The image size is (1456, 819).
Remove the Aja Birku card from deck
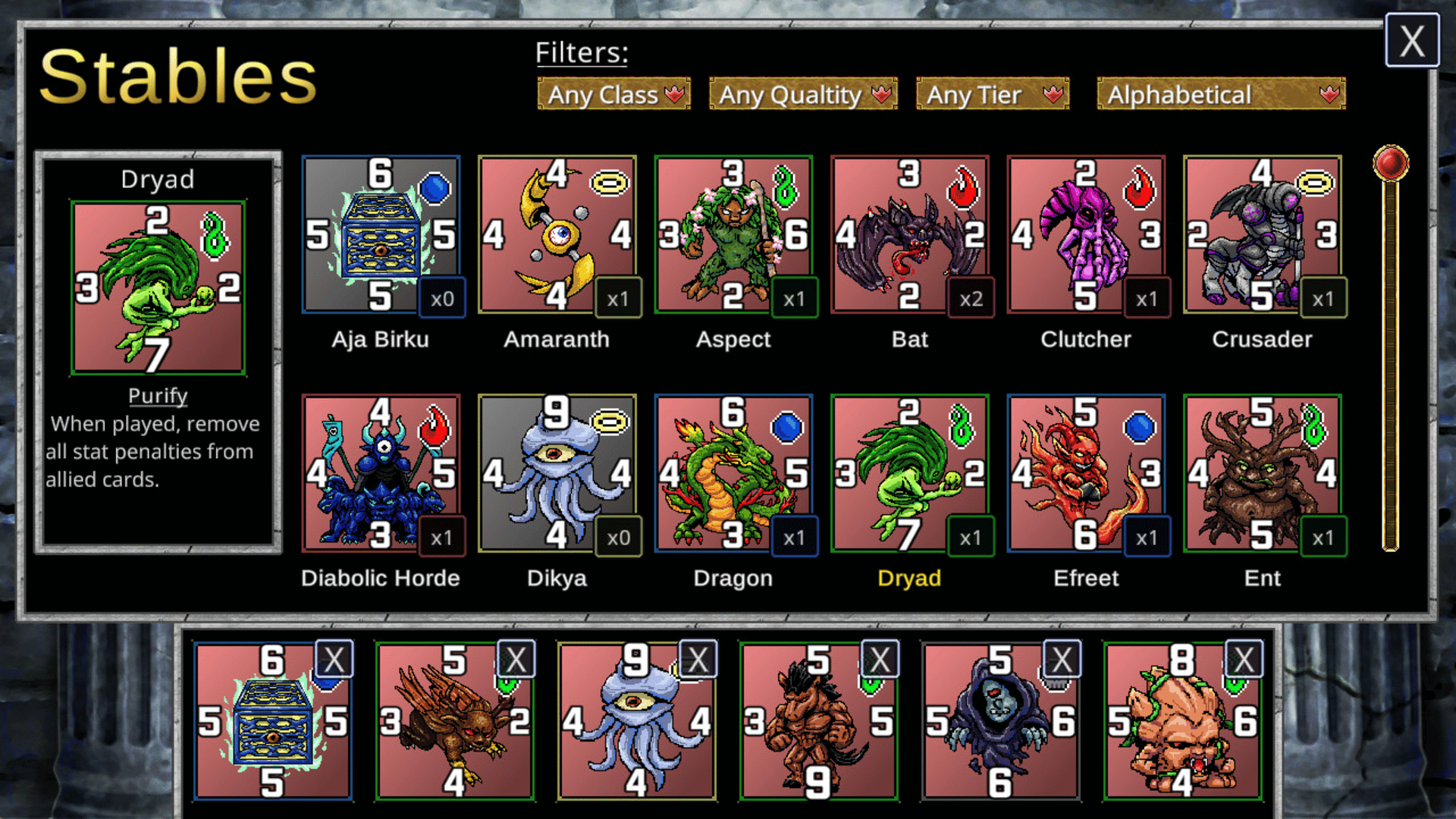tap(334, 660)
